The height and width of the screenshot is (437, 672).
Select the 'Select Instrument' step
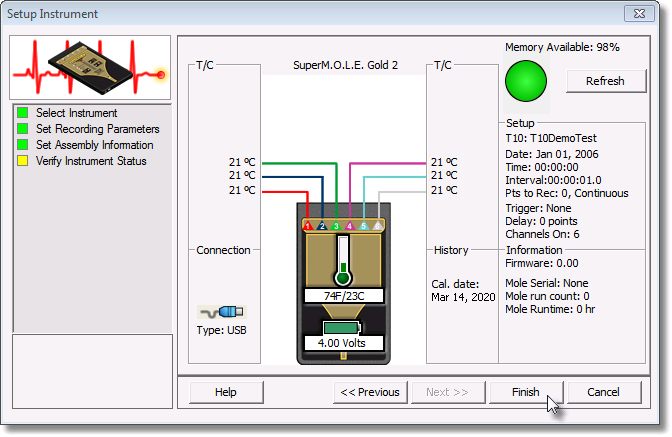[x=76, y=113]
